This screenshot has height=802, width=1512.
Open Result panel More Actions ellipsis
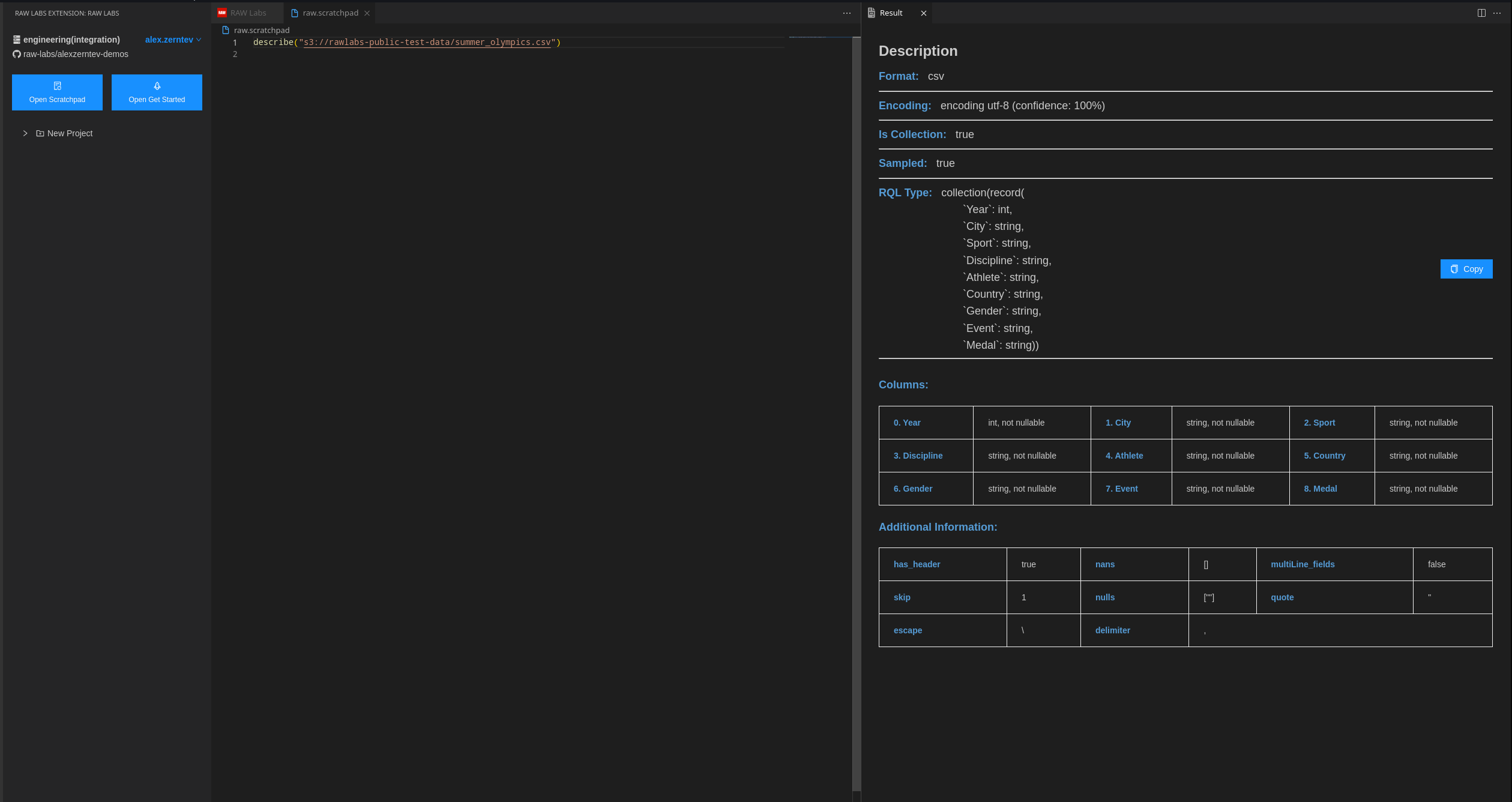click(x=1497, y=13)
